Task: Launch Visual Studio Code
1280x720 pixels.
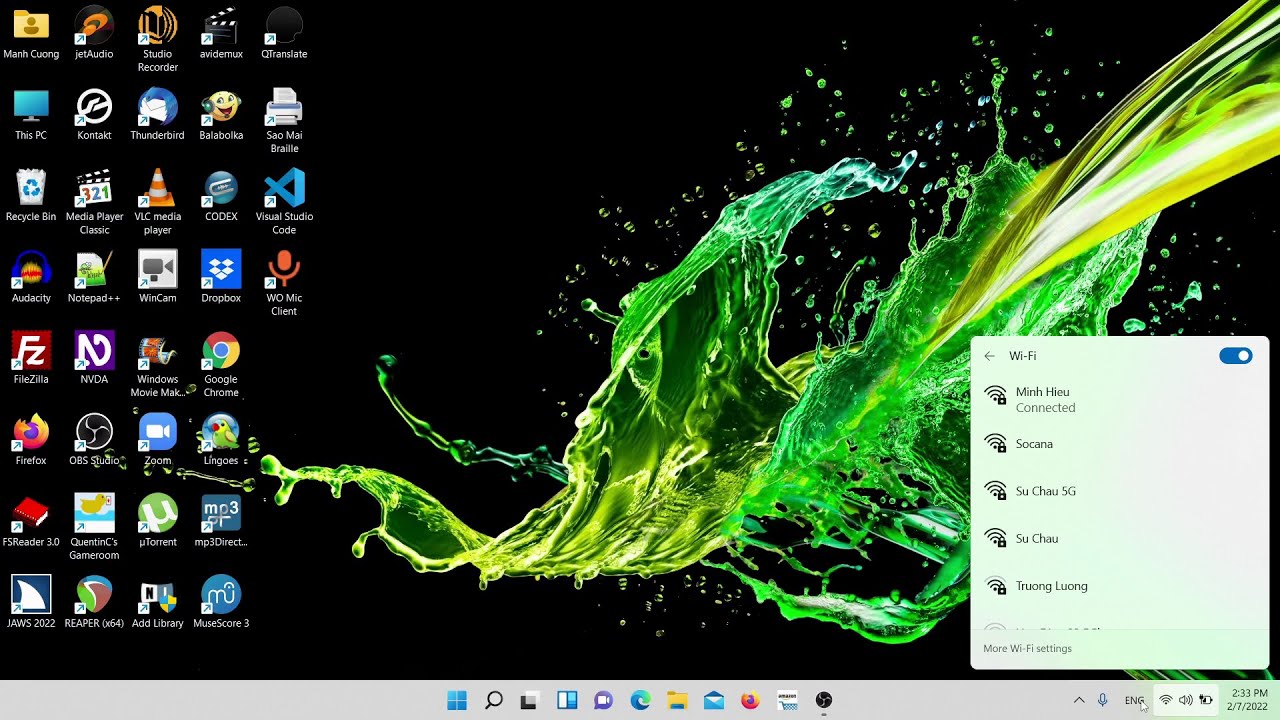Action: coord(284,203)
